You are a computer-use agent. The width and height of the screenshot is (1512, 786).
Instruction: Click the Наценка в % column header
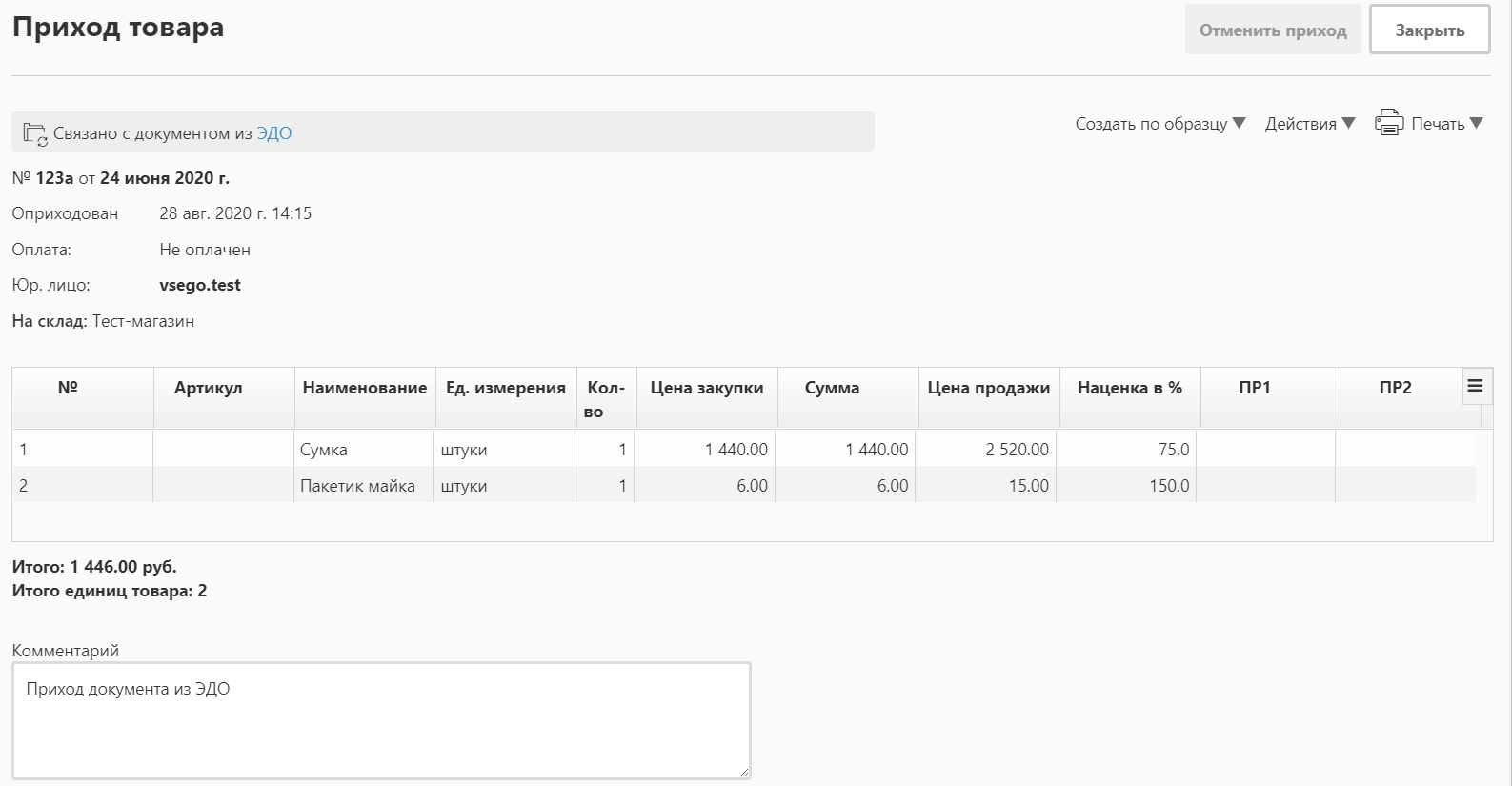1130,398
